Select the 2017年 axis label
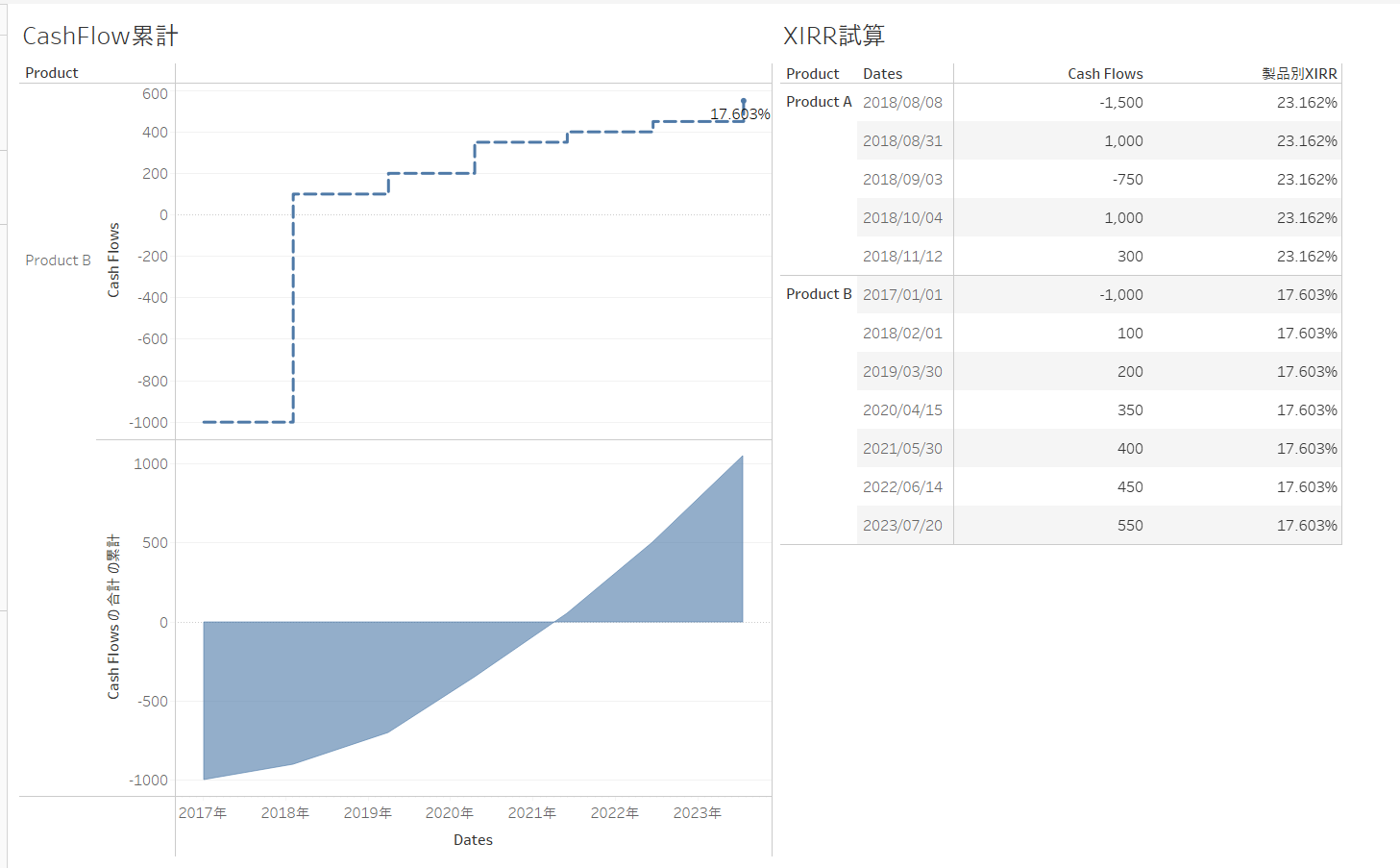The height and width of the screenshot is (868, 1400). pyautogui.click(x=203, y=812)
